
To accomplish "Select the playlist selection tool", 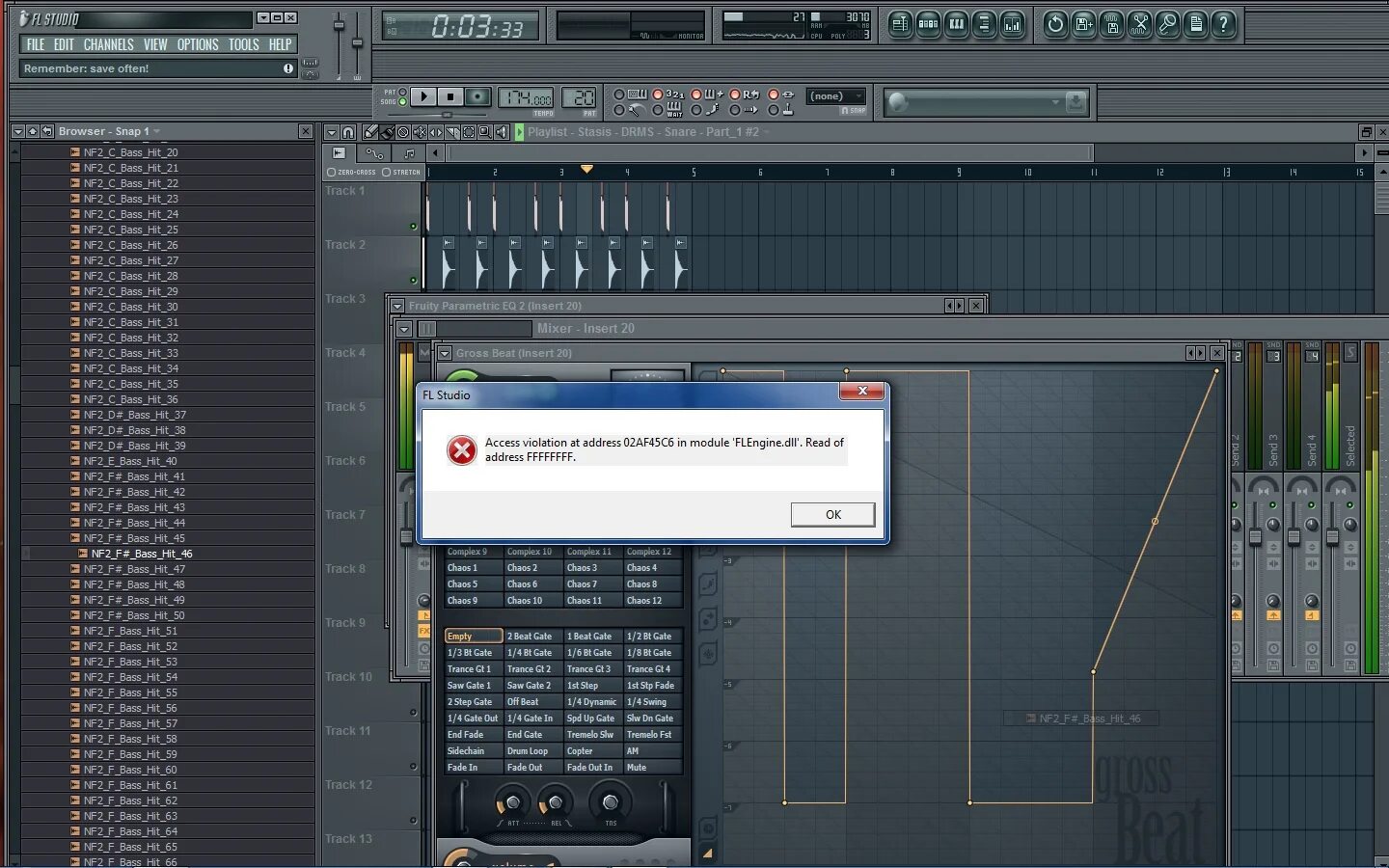I will coord(469,132).
